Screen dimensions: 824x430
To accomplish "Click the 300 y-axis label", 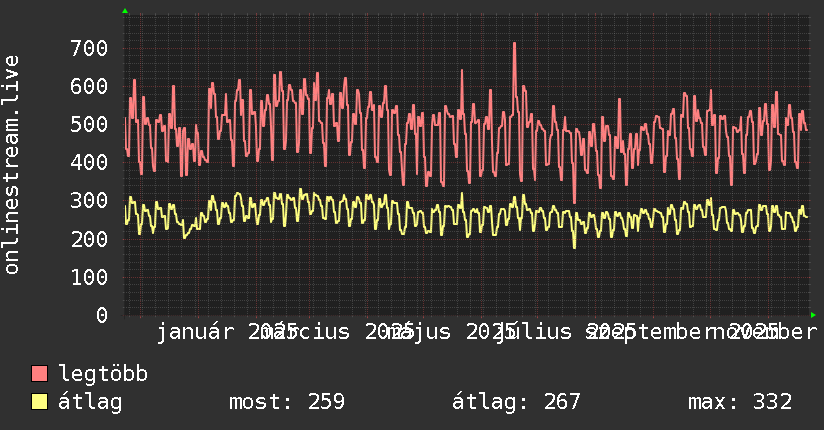I will (89, 201).
